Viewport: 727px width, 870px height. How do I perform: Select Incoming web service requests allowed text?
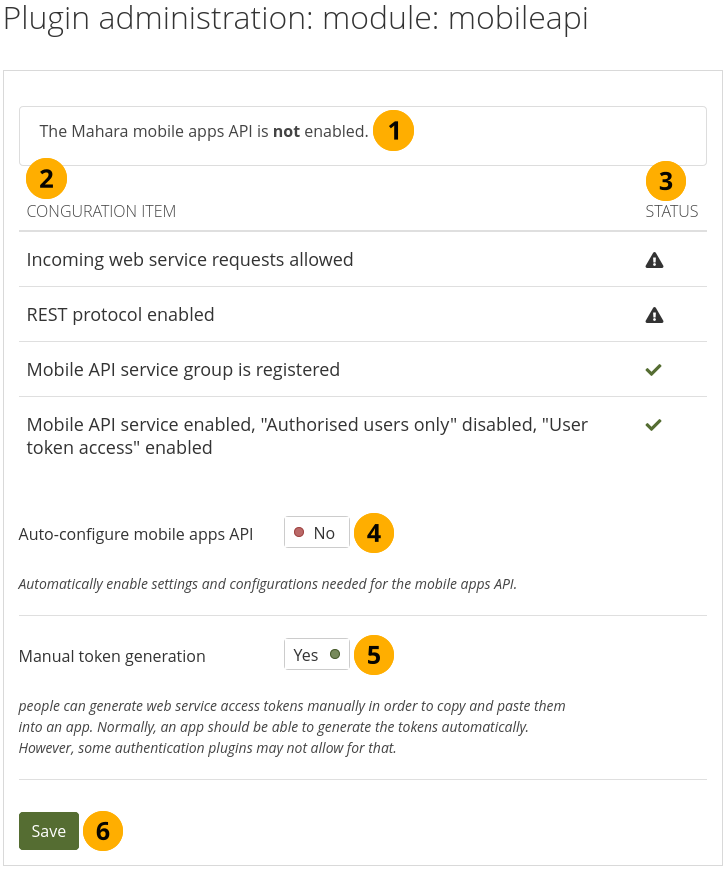pyautogui.click(x=190, y=260)
